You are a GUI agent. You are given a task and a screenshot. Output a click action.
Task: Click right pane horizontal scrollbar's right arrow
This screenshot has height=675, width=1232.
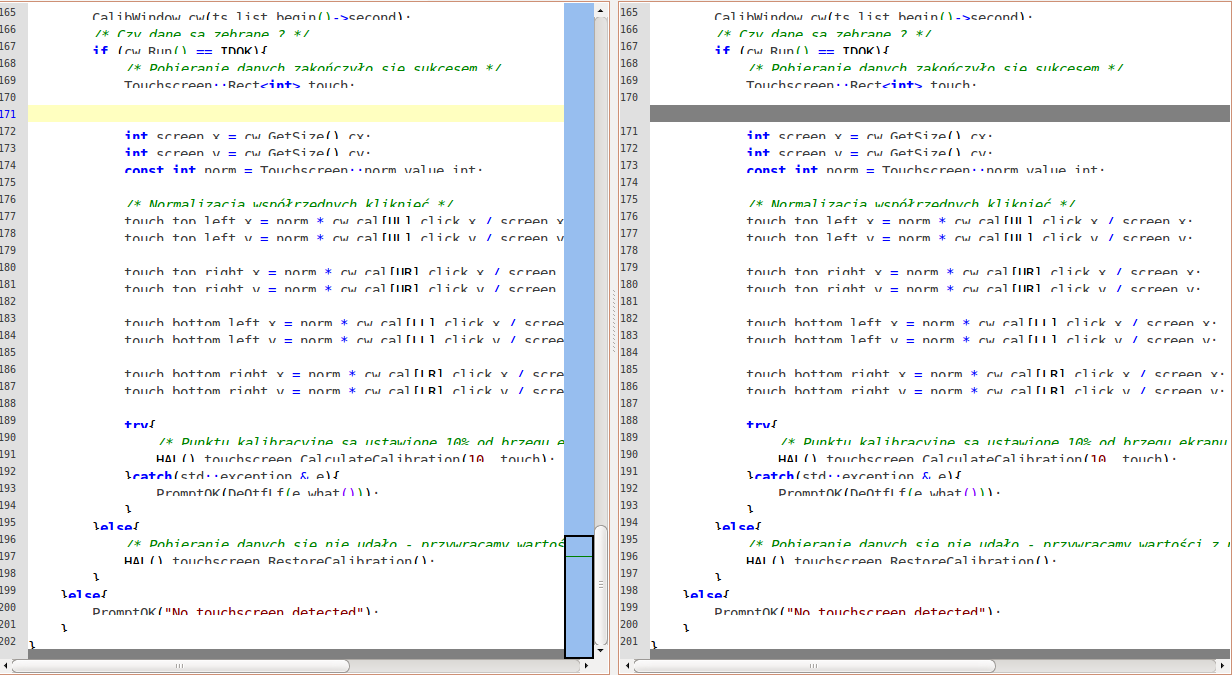pyautogui.click(x=1223, y=666)
